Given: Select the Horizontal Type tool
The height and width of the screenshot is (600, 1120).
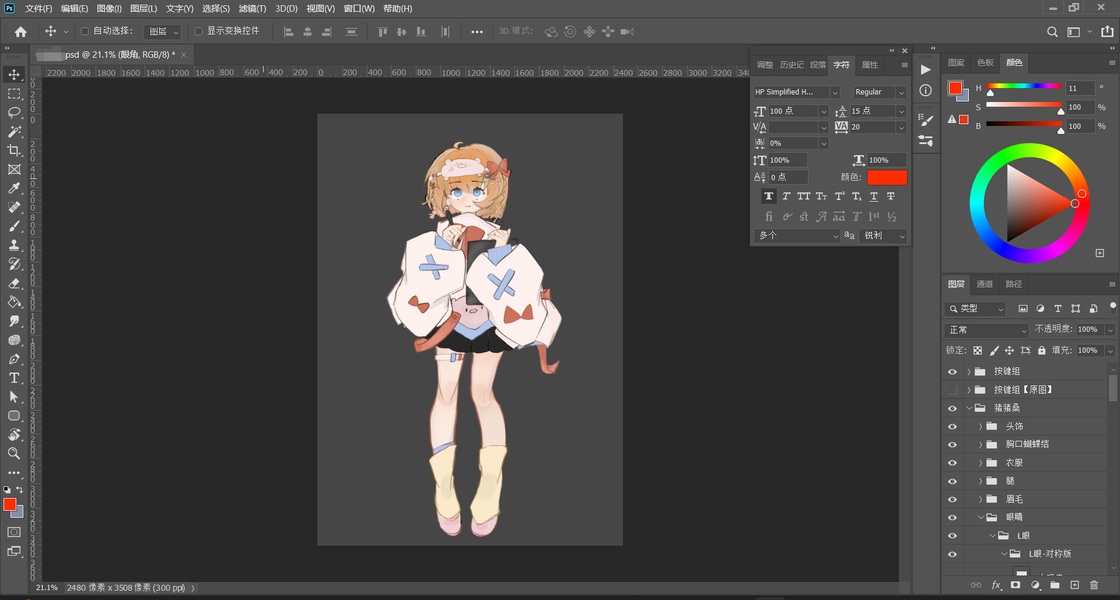Looking at the screenshot, I should click(x=14, y=378).
